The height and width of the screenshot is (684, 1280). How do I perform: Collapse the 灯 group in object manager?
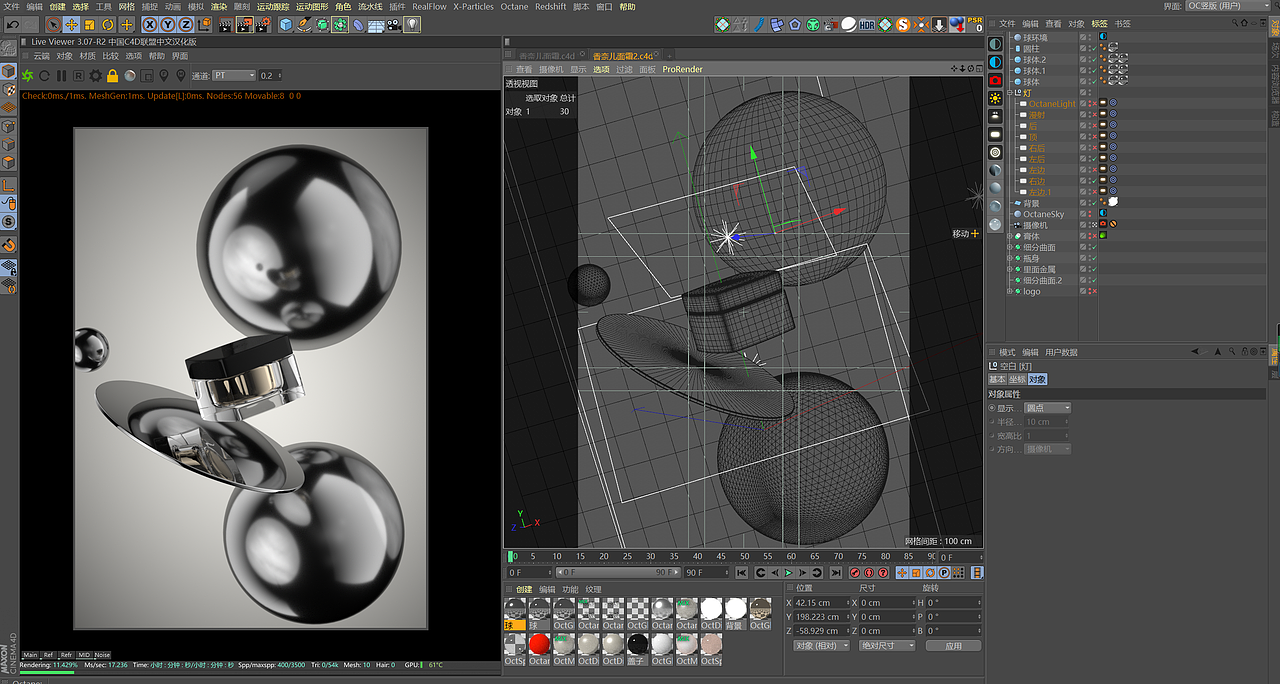(1010, 92)
